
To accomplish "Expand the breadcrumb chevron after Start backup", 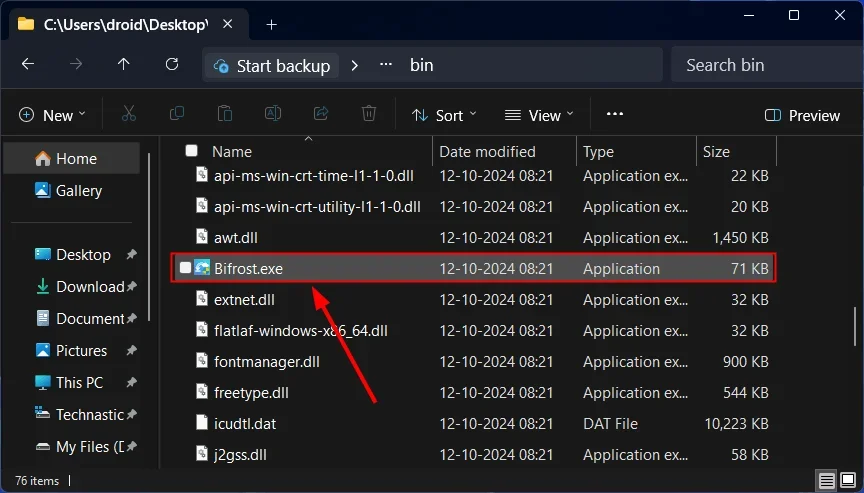I will coord(354,65).
